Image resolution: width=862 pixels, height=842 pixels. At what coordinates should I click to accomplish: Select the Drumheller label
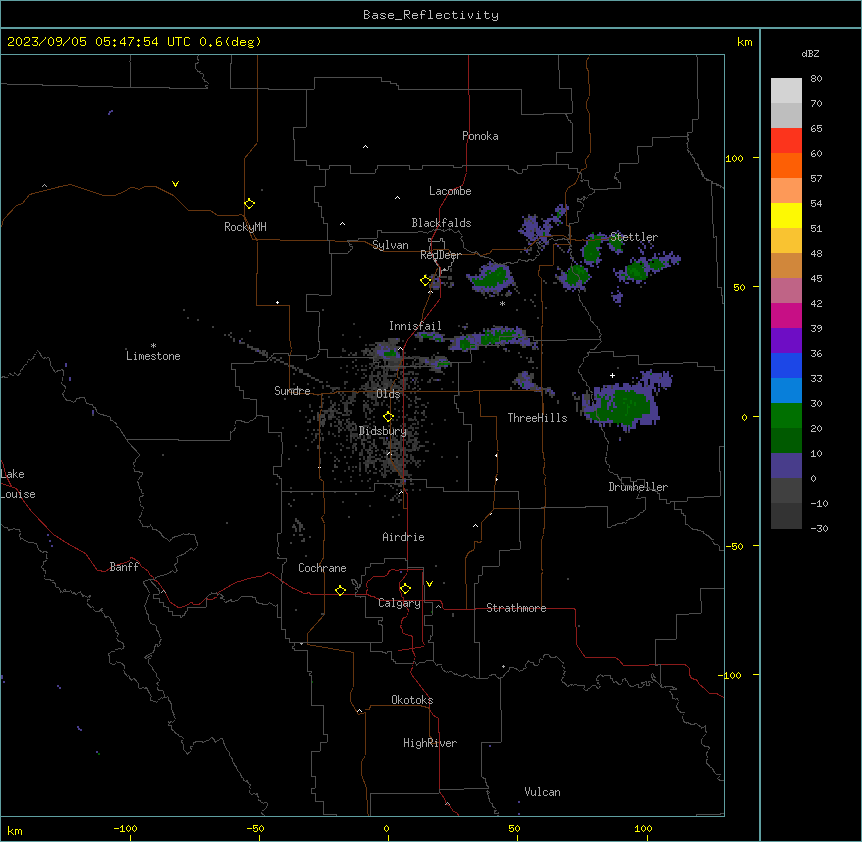(x=638, y=487)
